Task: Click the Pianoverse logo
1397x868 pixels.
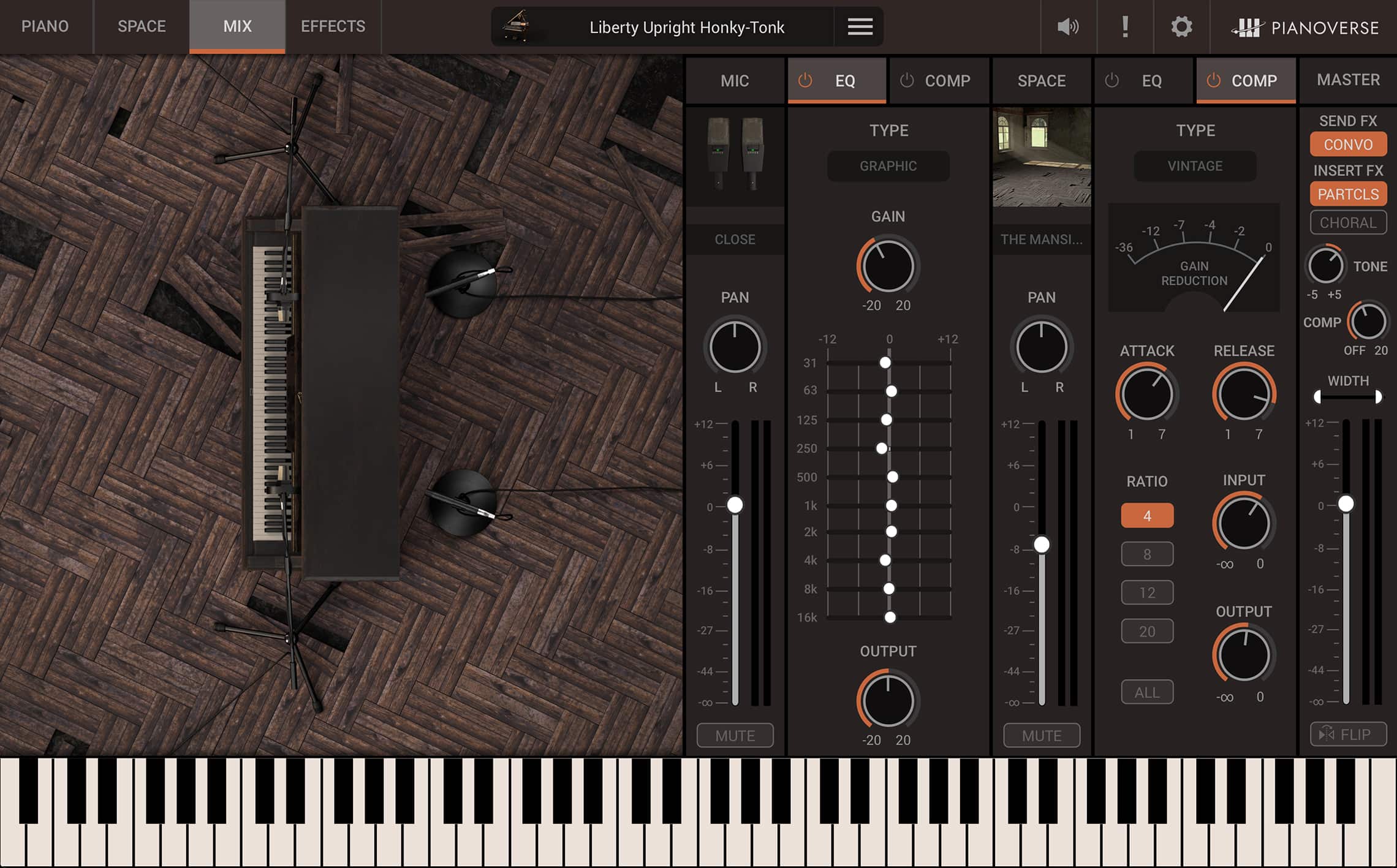Action: (1304, 27)
